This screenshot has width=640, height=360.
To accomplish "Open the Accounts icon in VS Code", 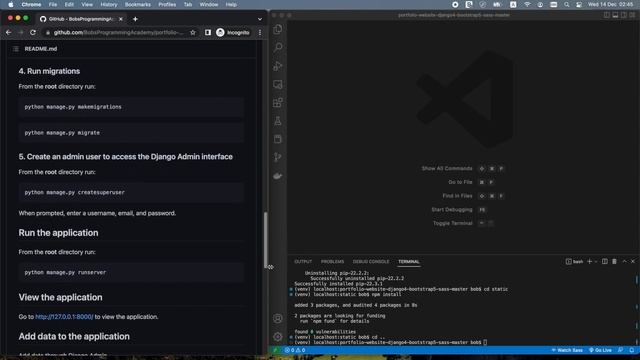I will point(278,318).
